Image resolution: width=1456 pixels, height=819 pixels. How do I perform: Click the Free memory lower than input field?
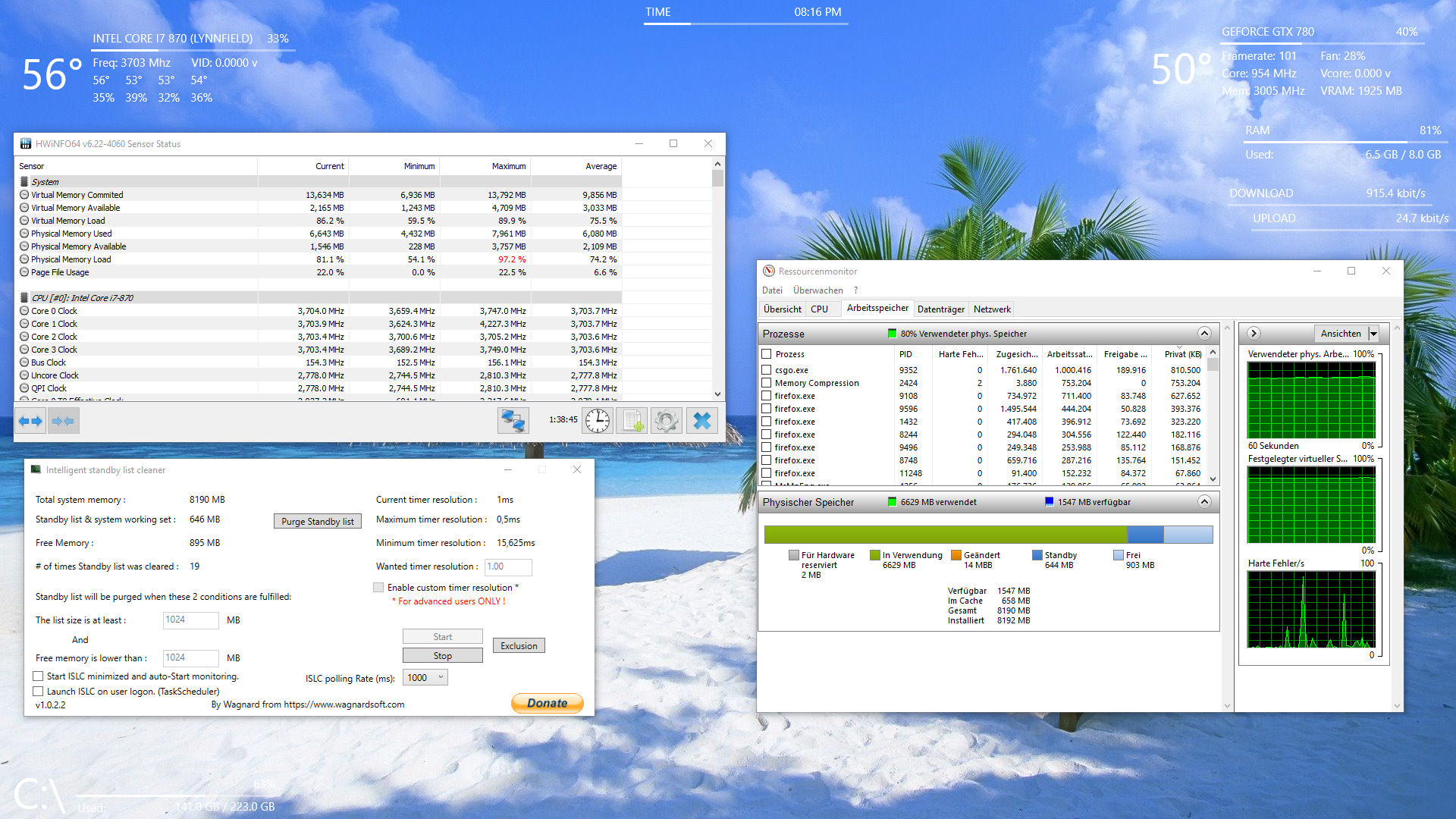pos(190,658)
